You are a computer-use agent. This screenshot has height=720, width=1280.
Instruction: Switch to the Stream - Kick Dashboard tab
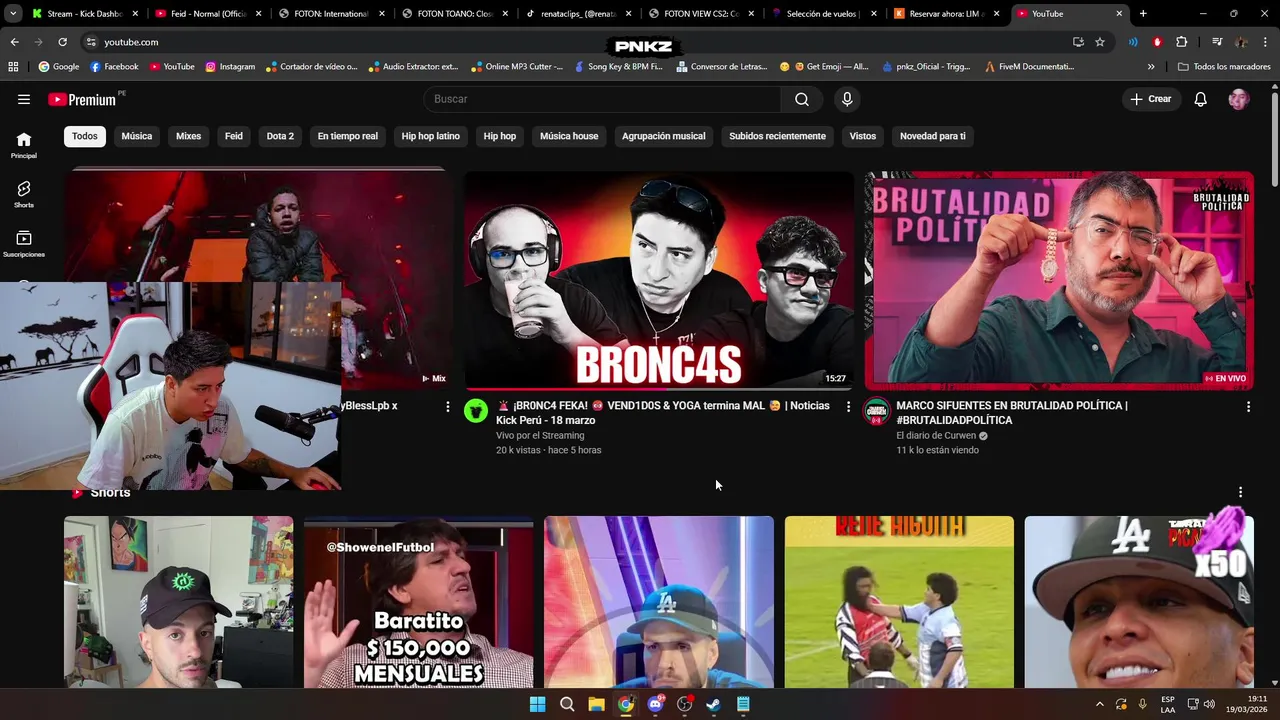84,14
